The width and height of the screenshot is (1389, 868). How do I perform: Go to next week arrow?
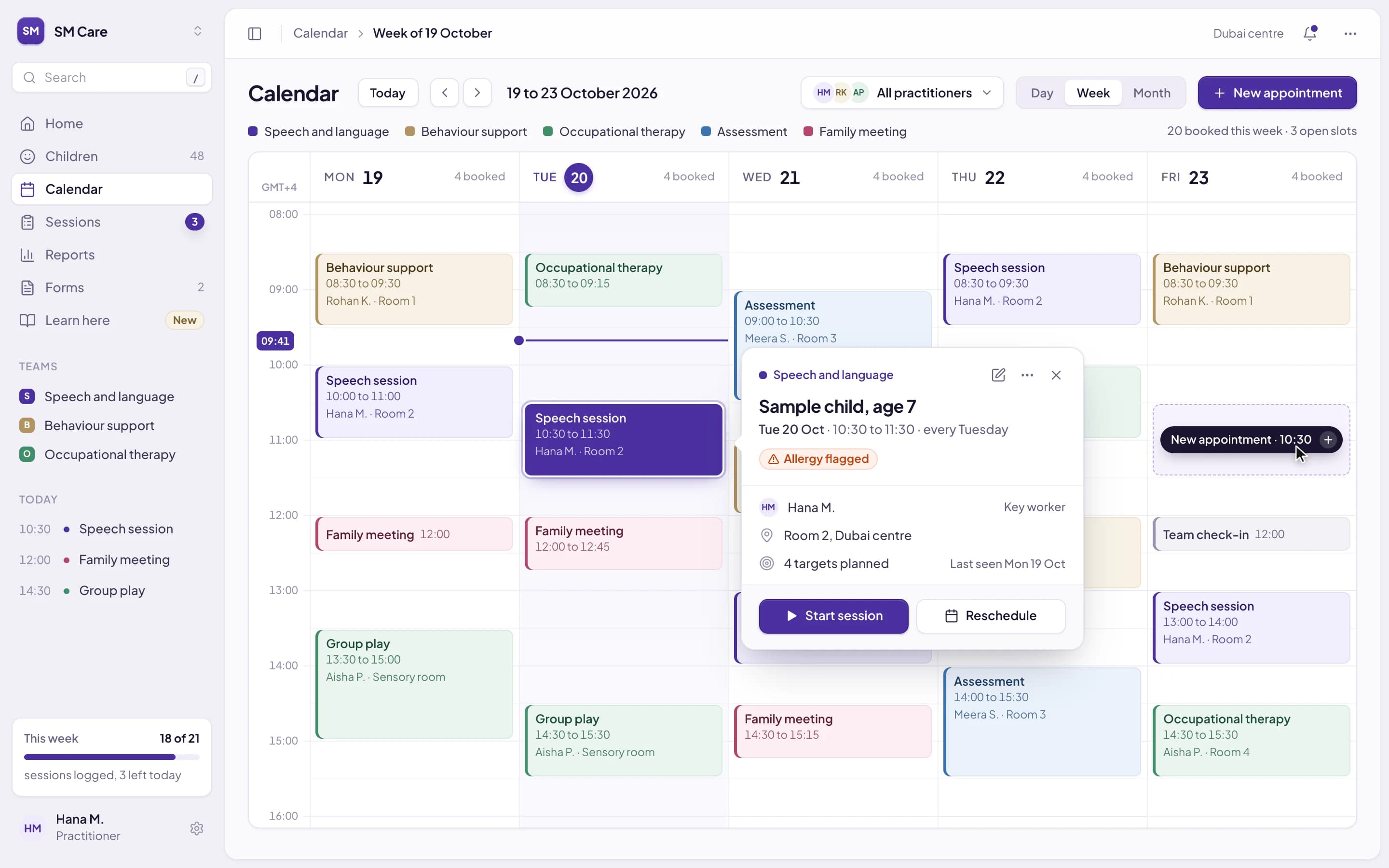(477, 93)
